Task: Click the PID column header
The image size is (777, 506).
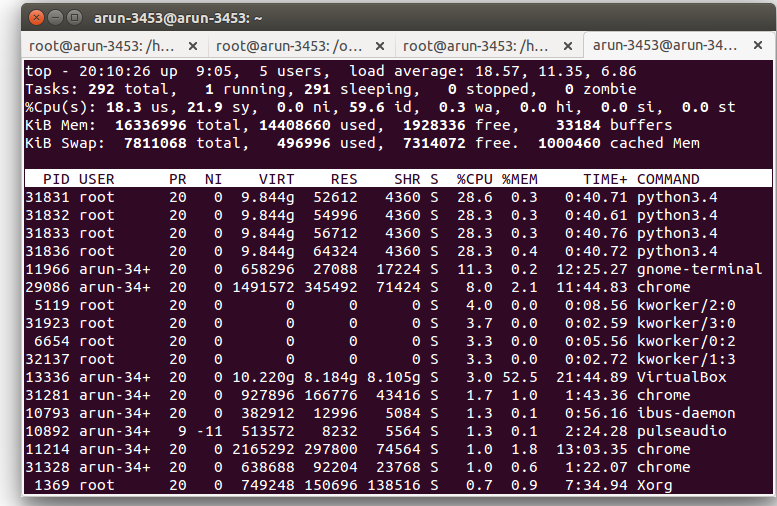Action: tap(56, 179)
